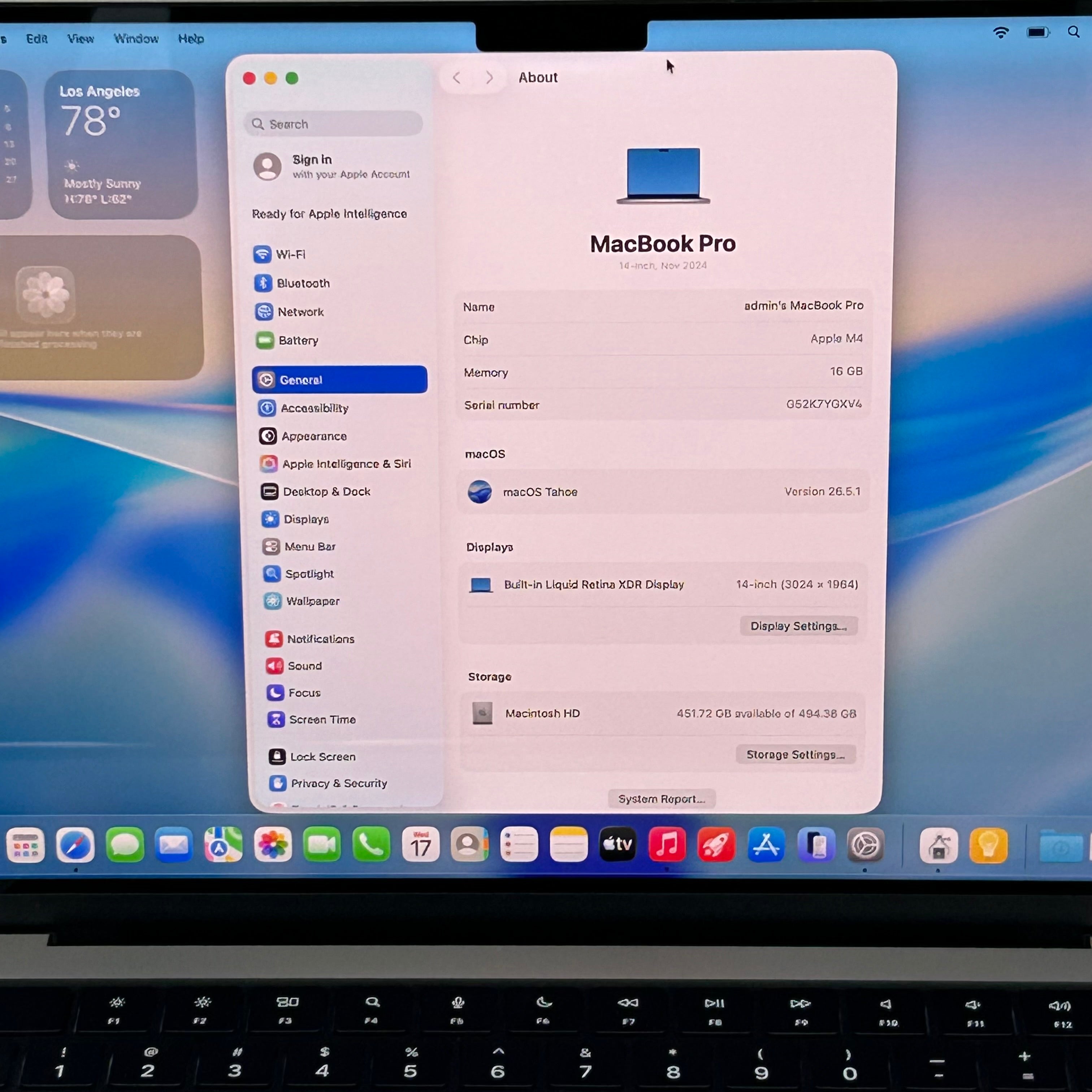This screenshot has height=1092, width=1092.
Task: Click 'Ready for Apple Intelligence' text
Action: pyautogui.click(x=330, y=214)
